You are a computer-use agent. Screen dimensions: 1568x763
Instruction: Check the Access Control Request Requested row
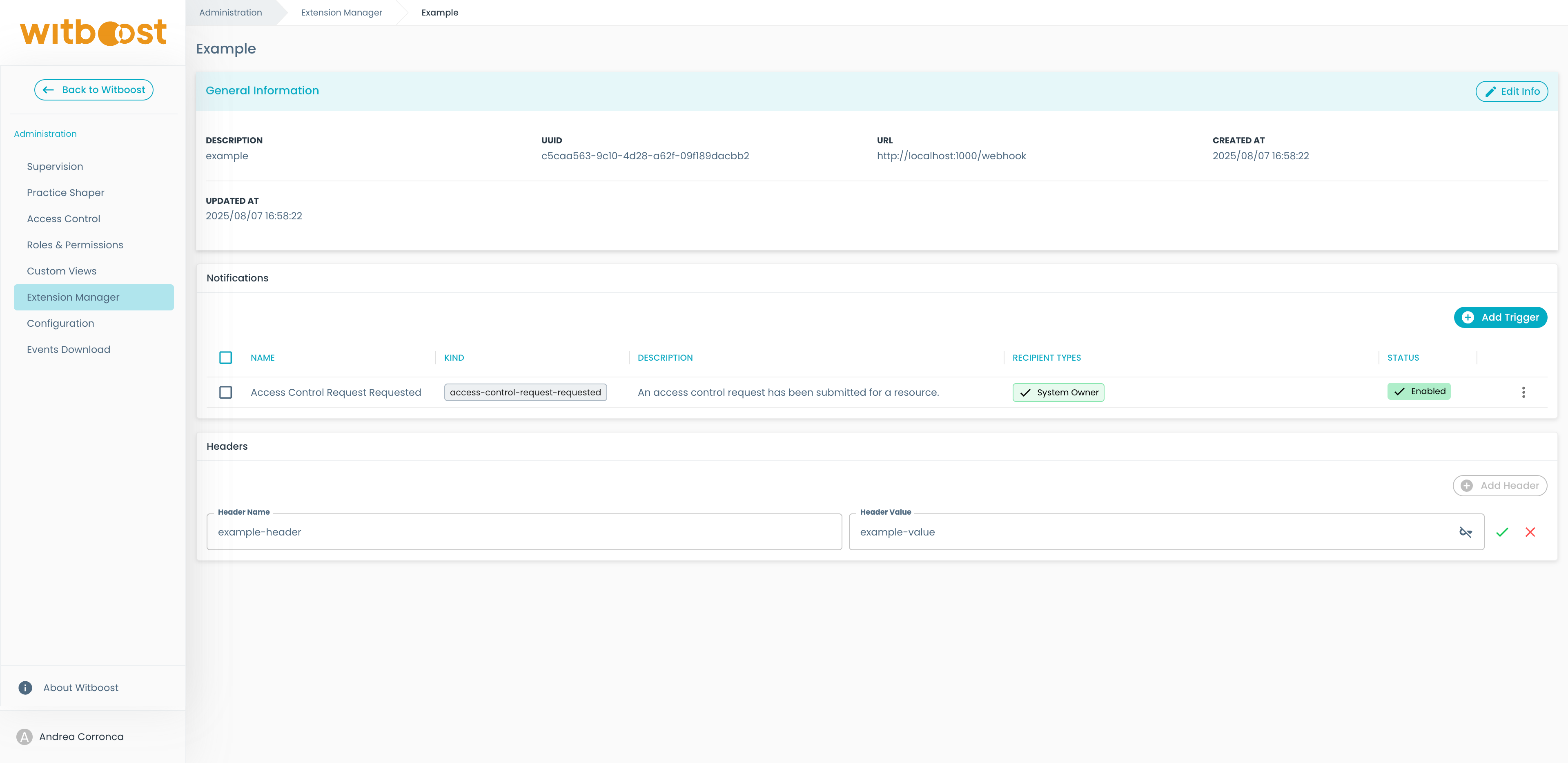tap(225, 392)
